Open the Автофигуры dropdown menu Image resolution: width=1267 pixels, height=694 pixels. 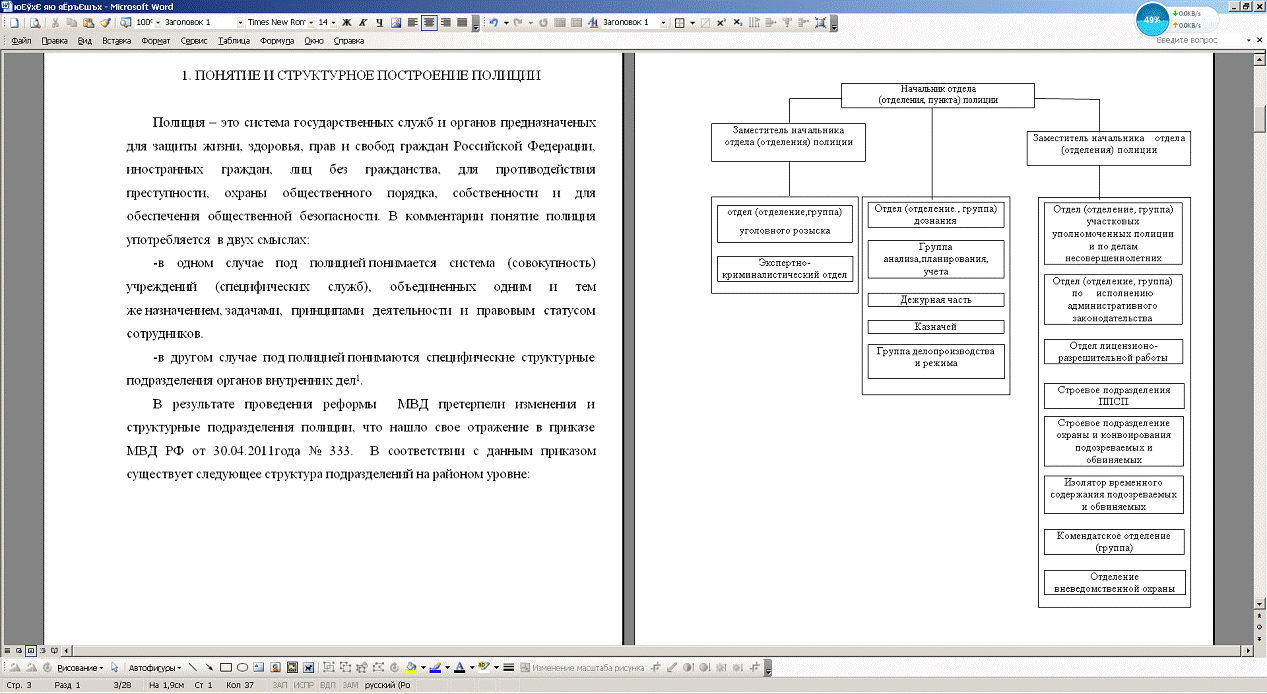coord(155,667)
